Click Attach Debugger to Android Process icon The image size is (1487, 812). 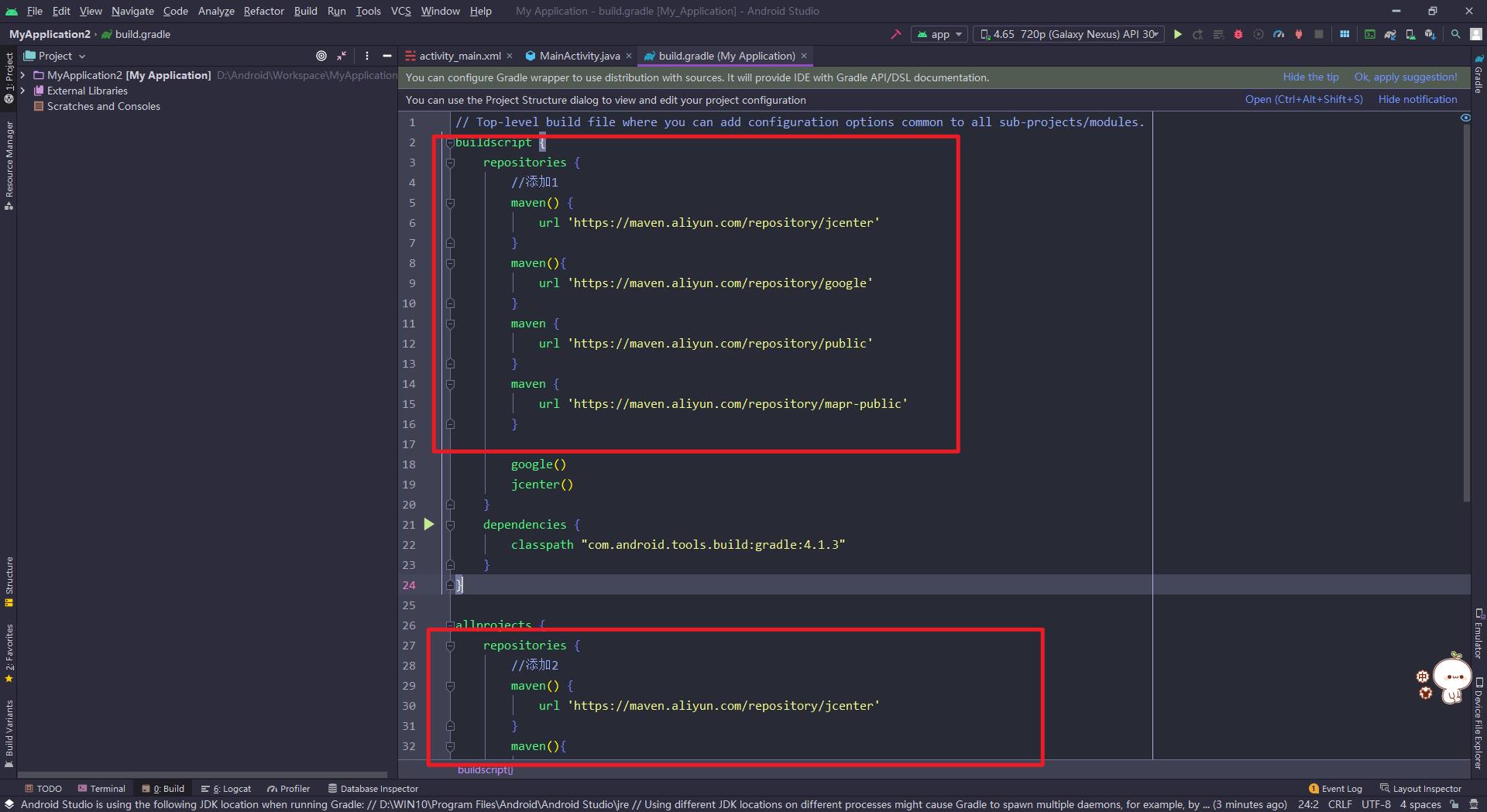[x=1299, y=34]
